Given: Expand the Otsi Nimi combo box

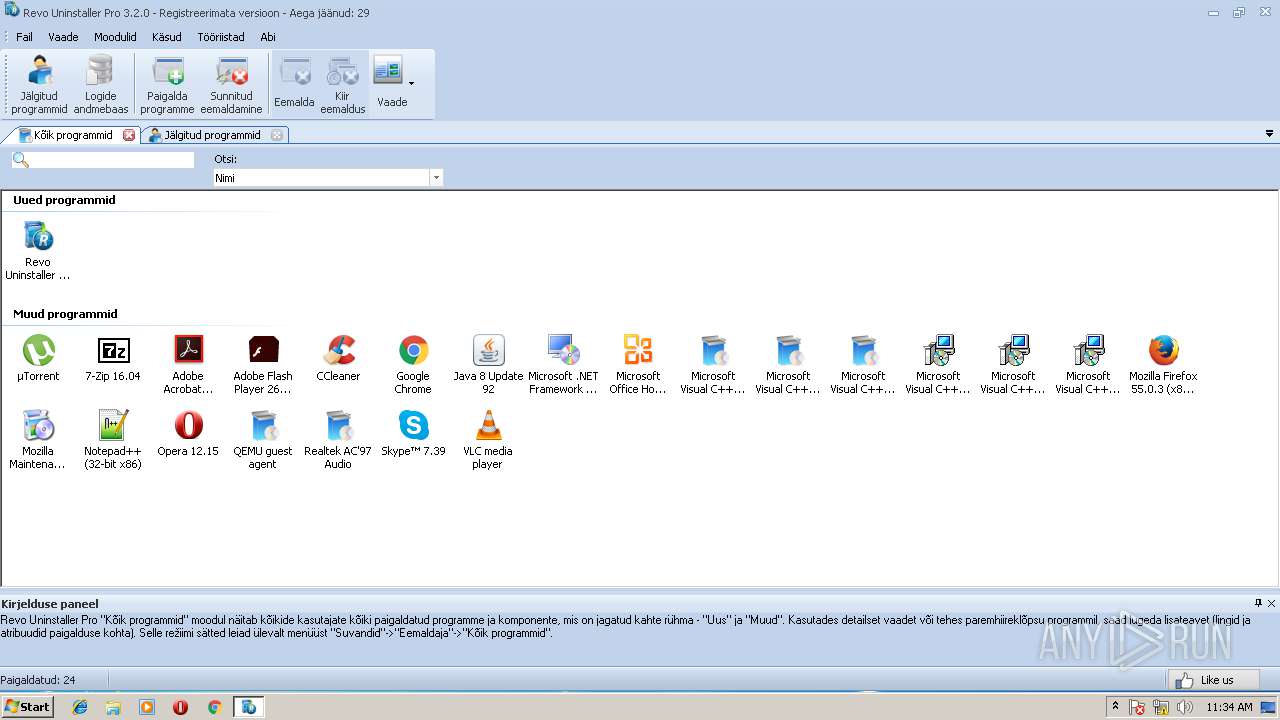Looking at the screenshot, I should click(435, 178).
